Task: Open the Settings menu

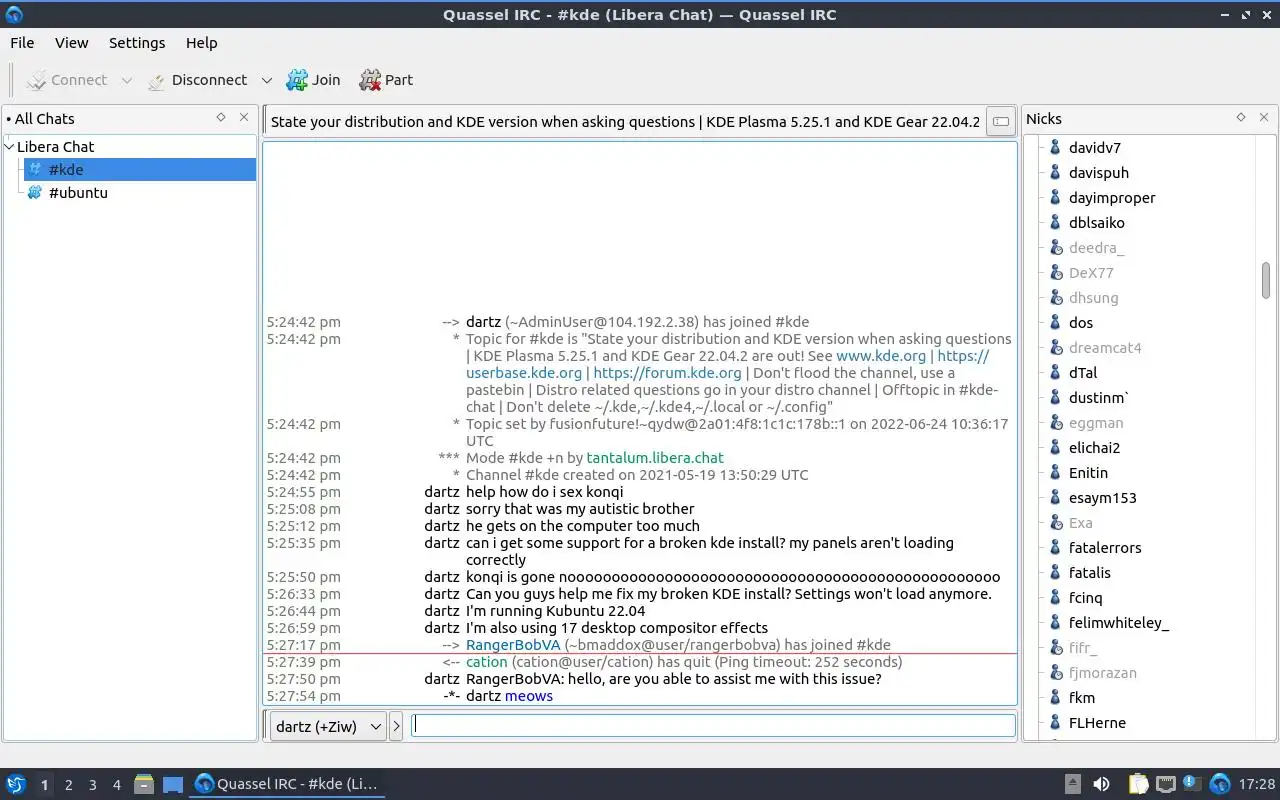Action: pyautogui.click(x=137, y=43)
